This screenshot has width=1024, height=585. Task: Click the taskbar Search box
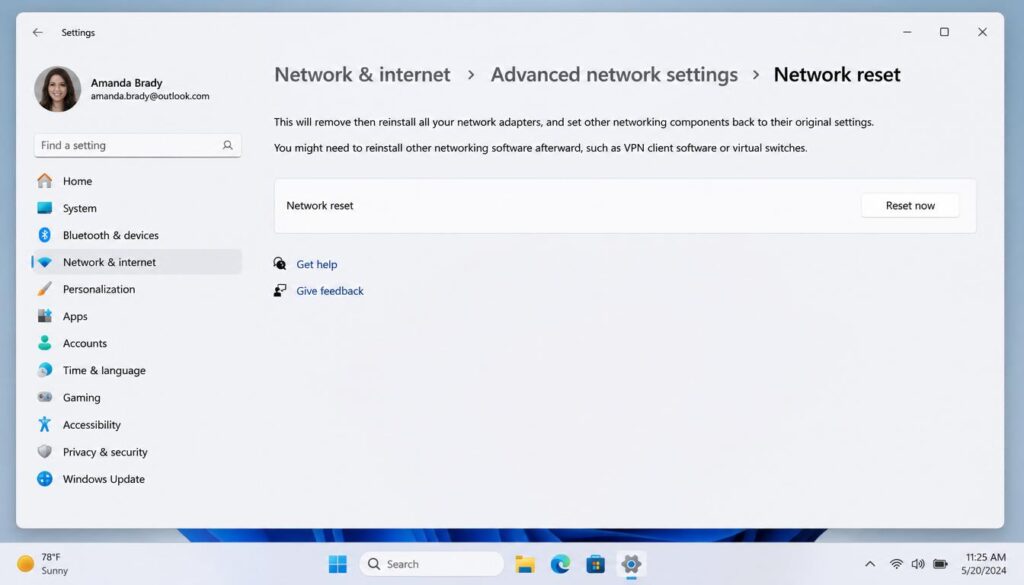(432, 563)
